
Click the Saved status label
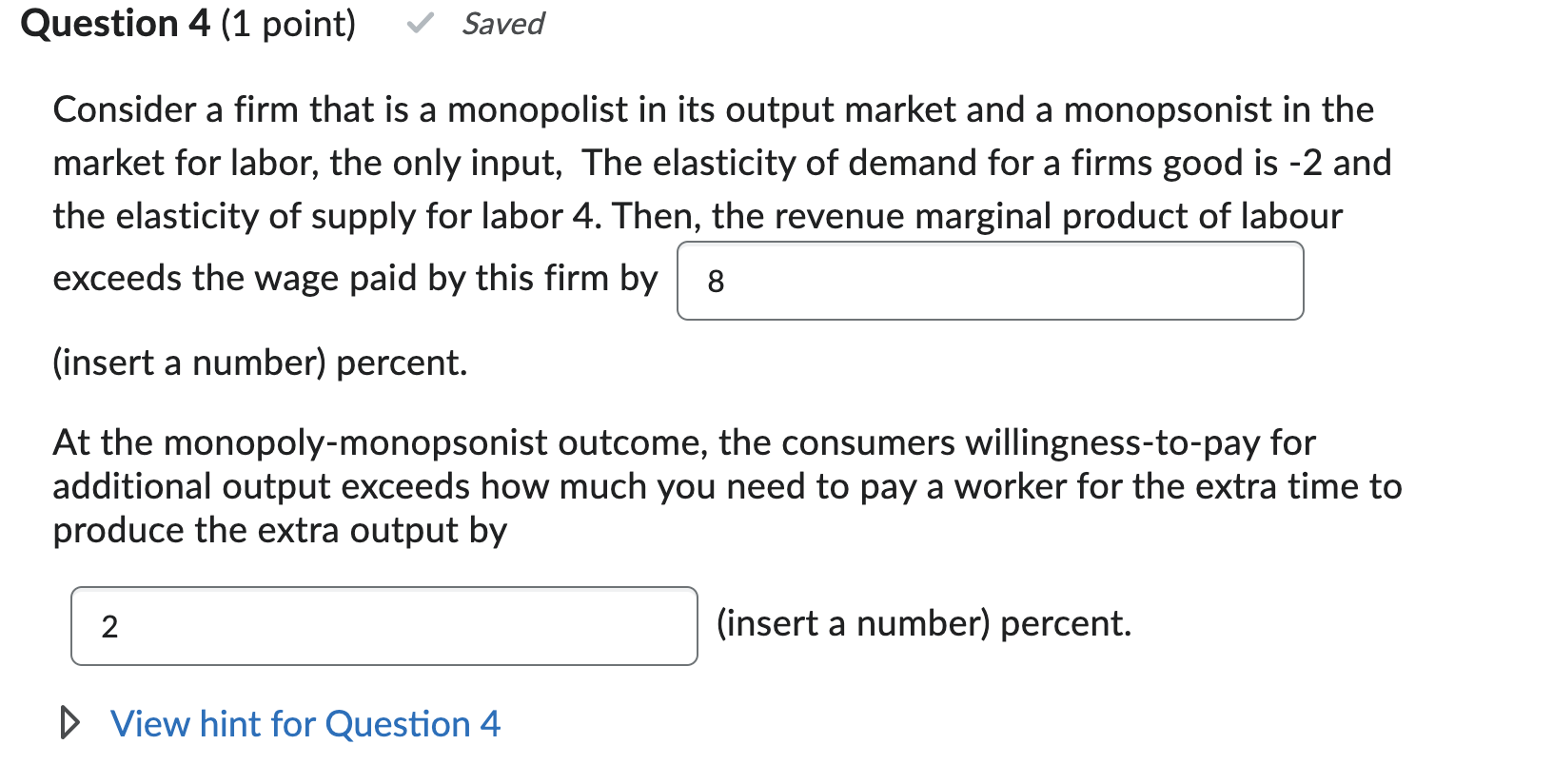click(x=501, y=24)
